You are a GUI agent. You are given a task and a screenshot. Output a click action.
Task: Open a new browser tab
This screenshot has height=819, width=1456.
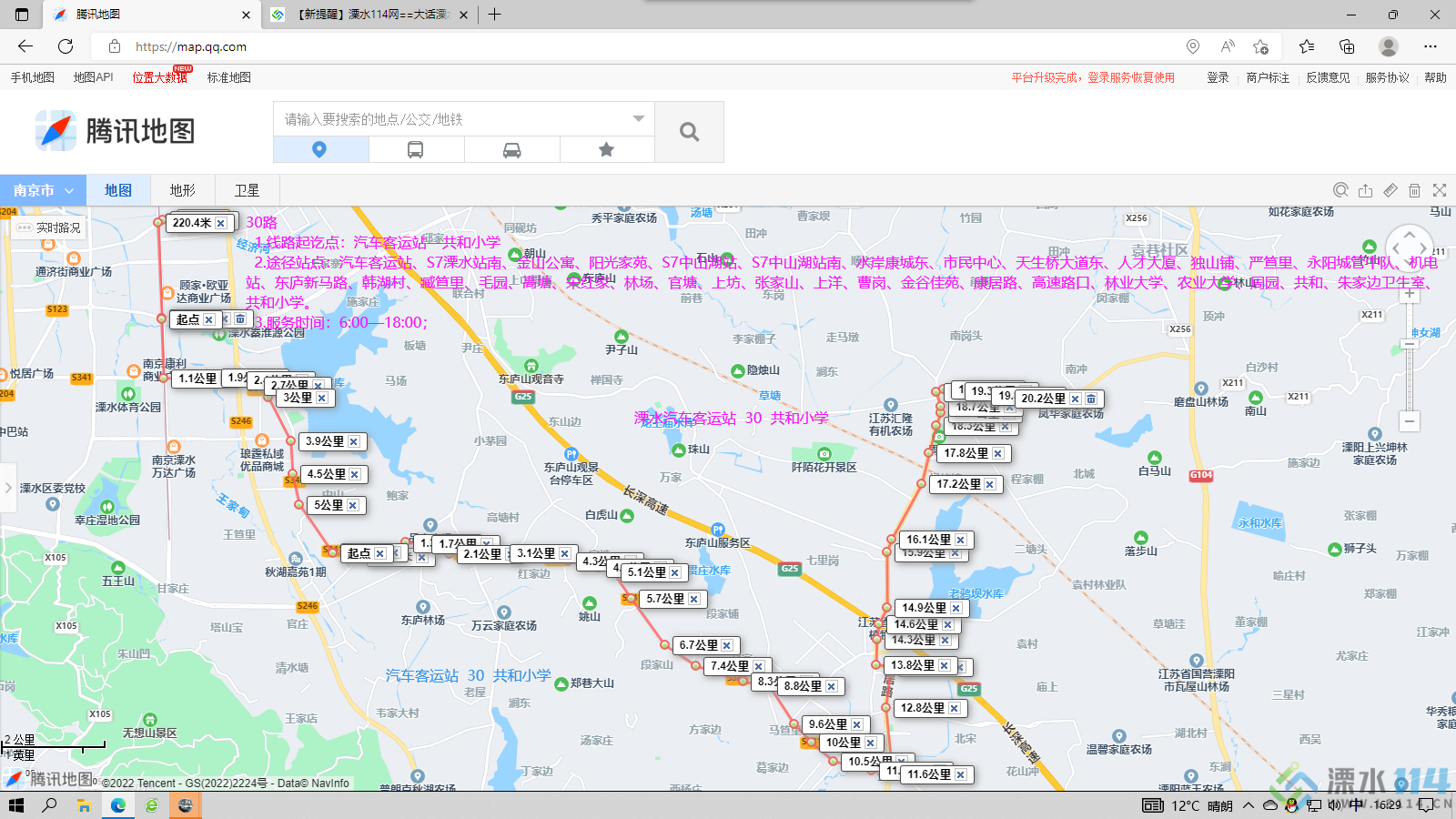point(494,15)
